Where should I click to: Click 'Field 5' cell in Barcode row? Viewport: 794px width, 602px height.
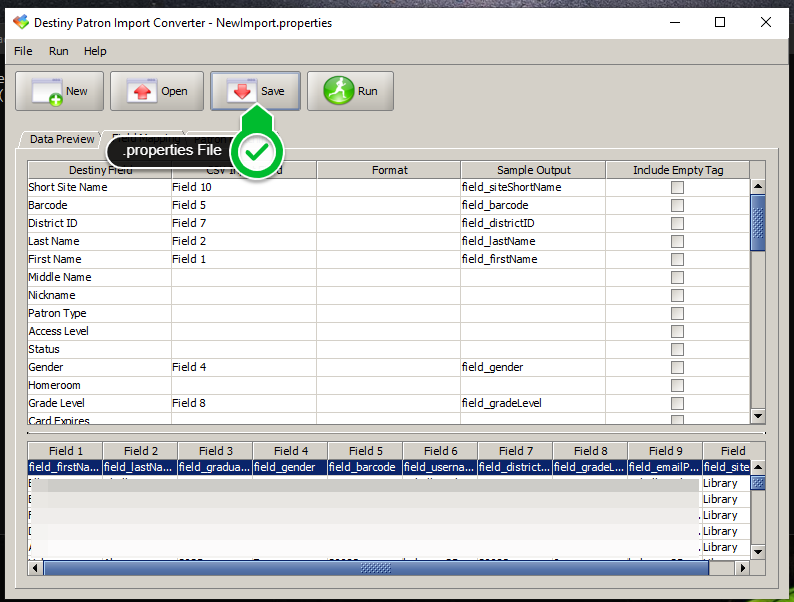click(x=244, y=205)
